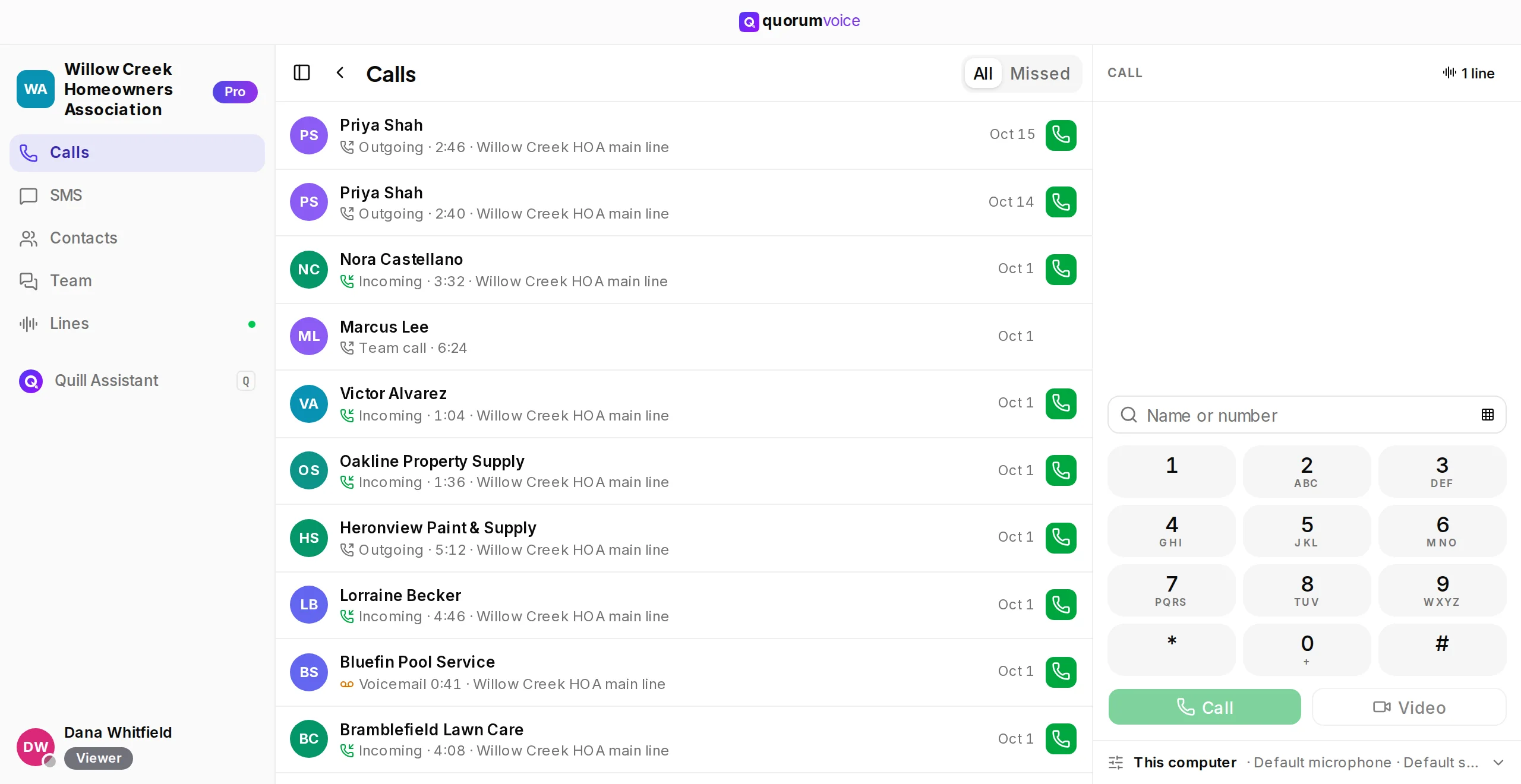Call Oakline Property Supply phone icon
The image size is (1521, 784).
1061,470
